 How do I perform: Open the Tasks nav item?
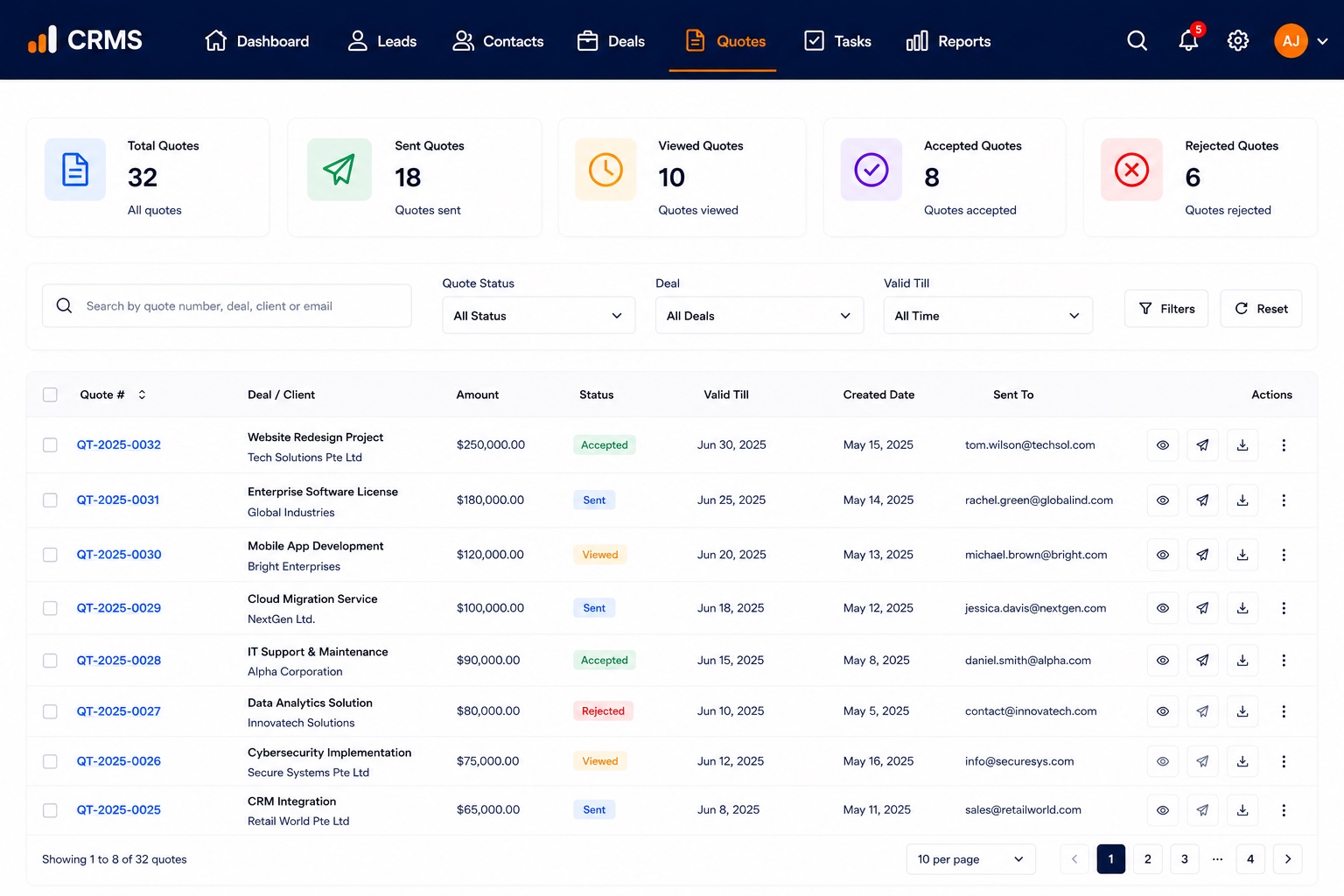[837, 41]
